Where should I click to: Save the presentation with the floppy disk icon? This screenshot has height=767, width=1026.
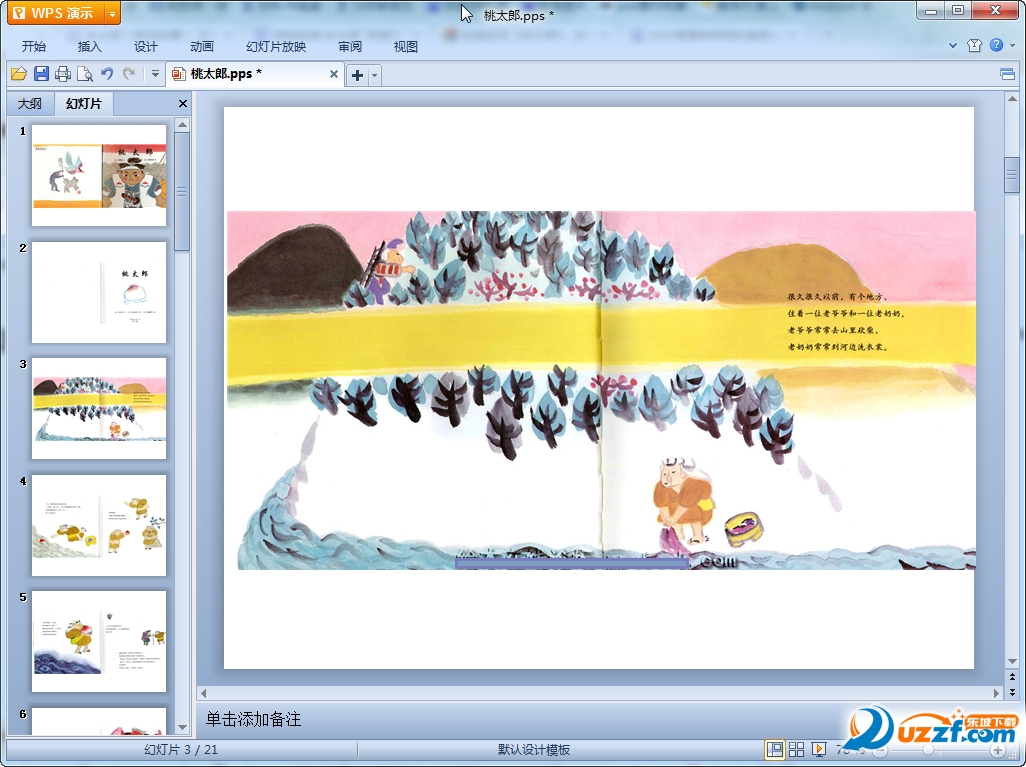(41, 74)
